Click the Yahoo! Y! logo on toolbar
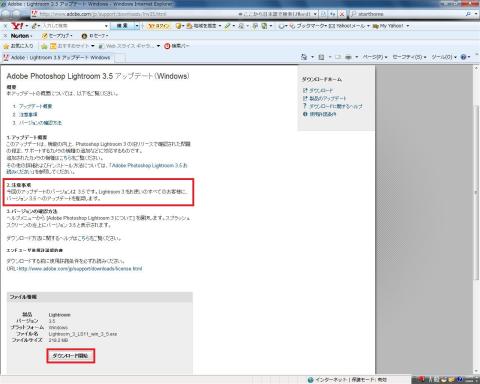Viewport: 480px width, 384px height. pos(17,26)
